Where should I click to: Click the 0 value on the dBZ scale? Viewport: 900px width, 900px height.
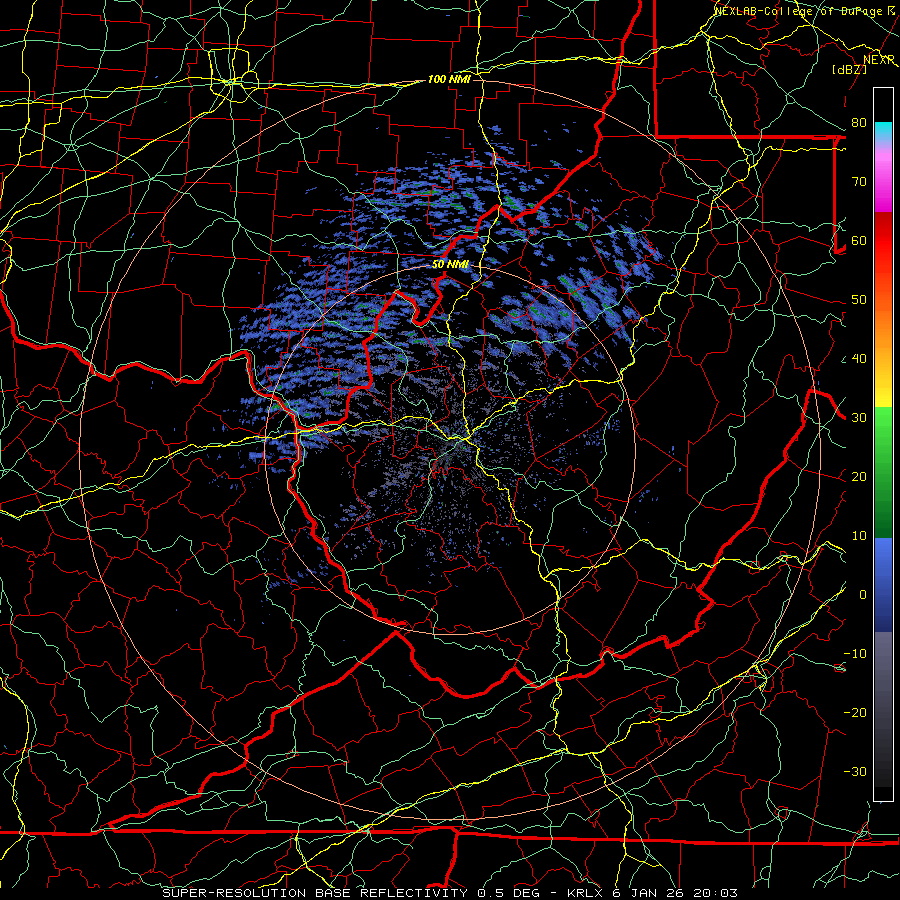[863, 595]
